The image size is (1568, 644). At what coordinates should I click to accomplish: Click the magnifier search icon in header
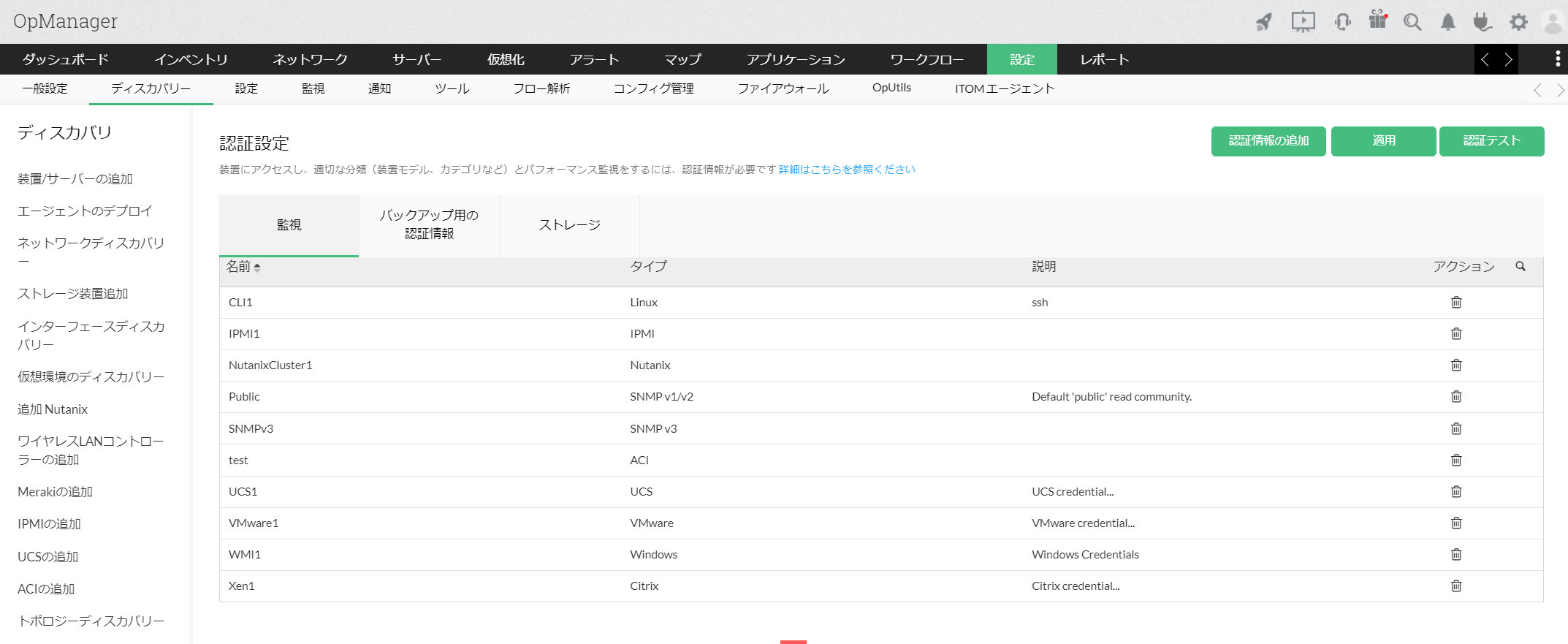click(1412, 22)
